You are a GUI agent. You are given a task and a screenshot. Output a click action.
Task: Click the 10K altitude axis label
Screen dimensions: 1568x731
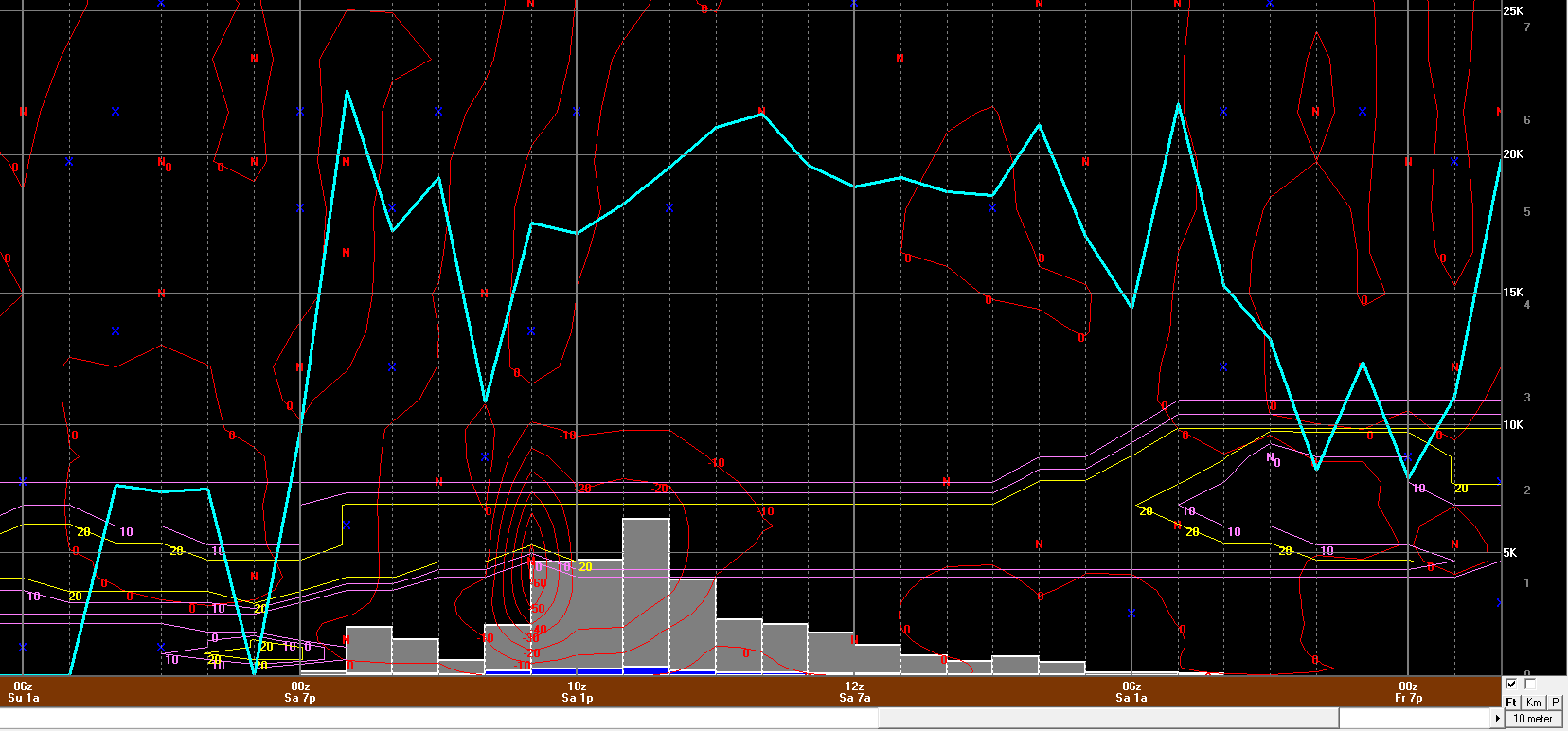point(1513,425)
